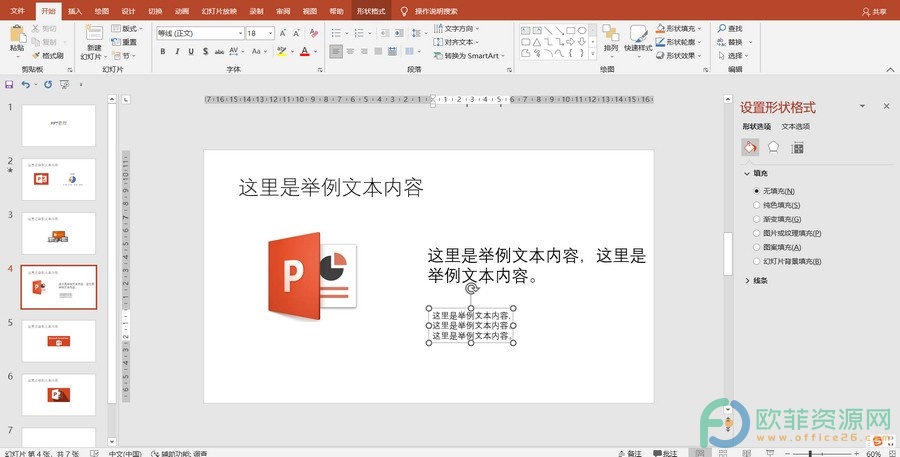Switch to the Insert (插入) tab
Screen dimensions: 900x457
[75, 11]
